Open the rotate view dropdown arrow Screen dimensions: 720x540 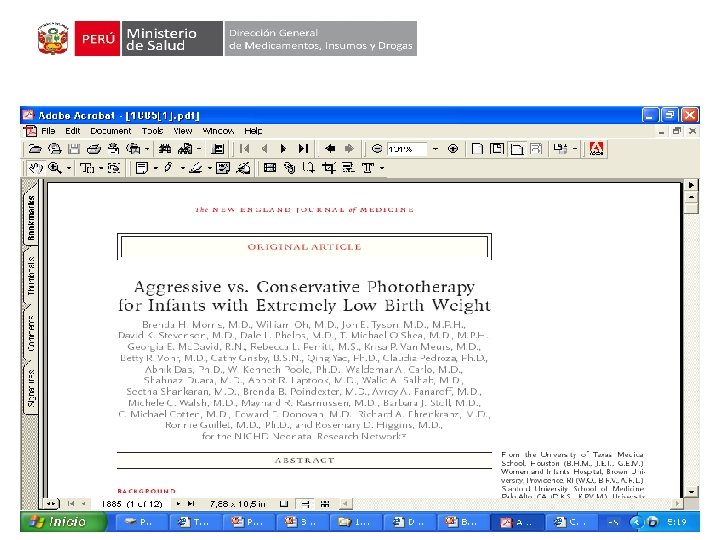click(574, 149)
